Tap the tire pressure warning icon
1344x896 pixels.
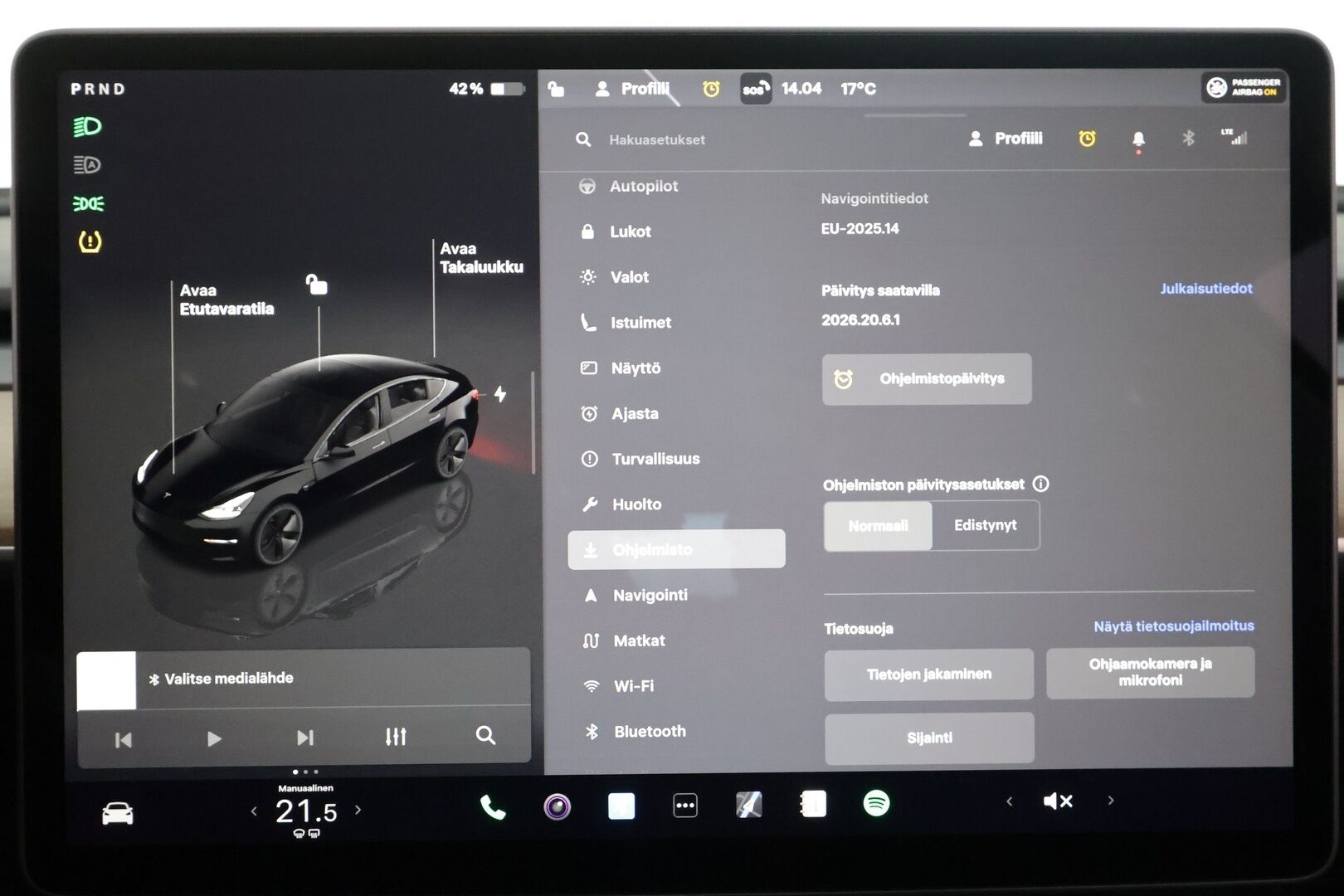(x=90, y=241)
